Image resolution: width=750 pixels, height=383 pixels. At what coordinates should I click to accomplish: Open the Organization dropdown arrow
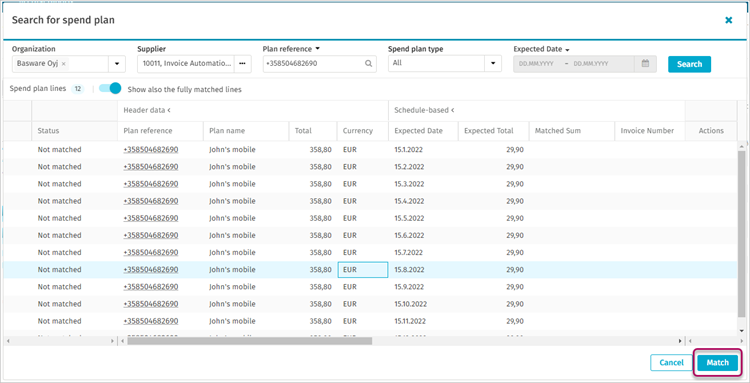click(117, 64)
